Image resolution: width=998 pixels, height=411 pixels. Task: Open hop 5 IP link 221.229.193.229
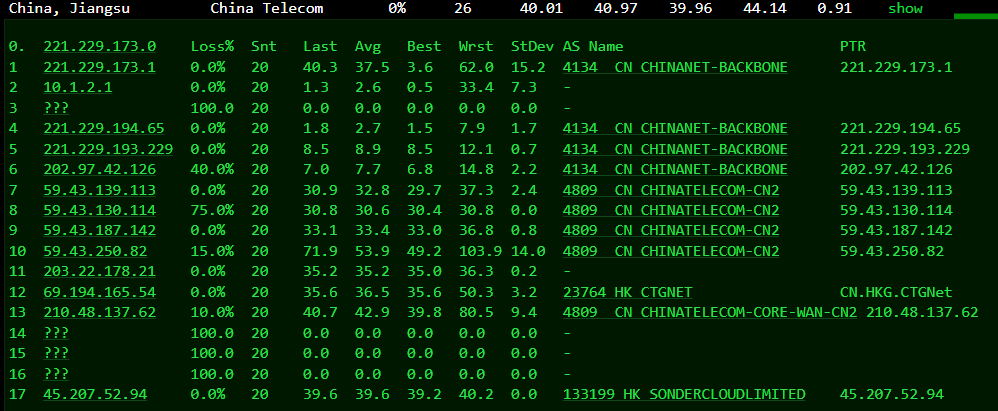[108, 149]
